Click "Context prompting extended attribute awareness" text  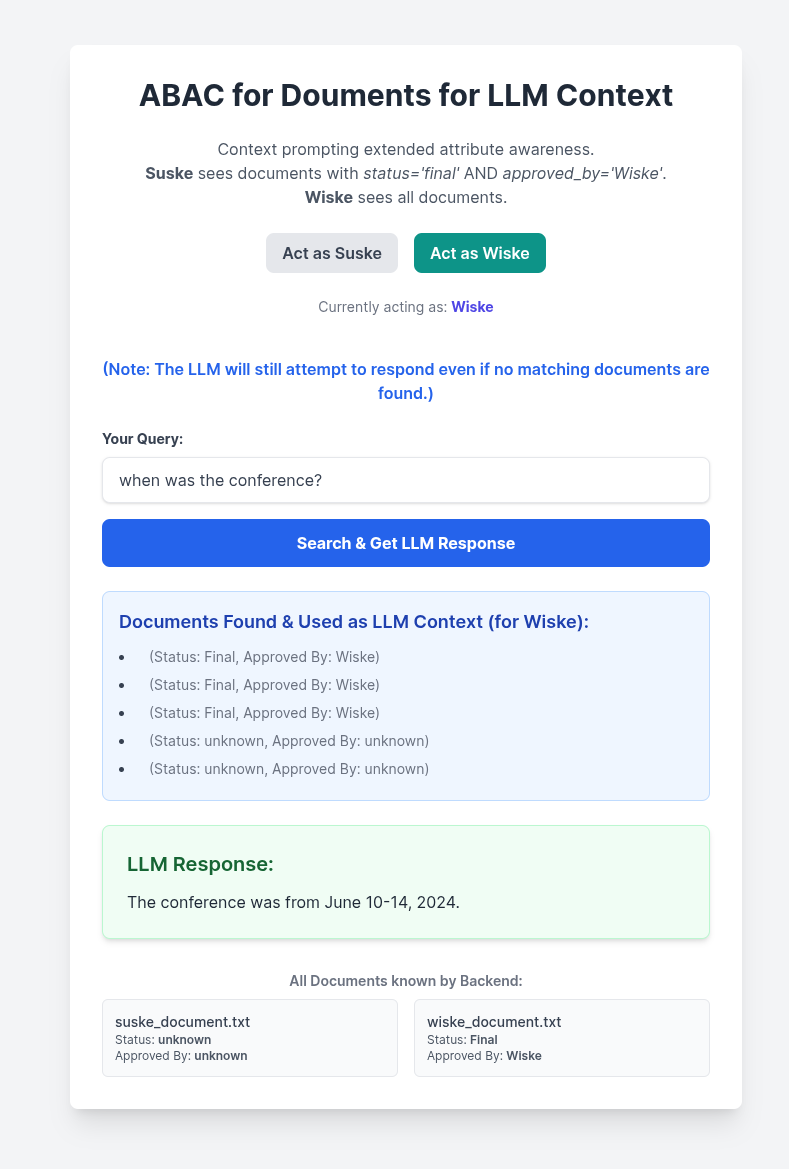click(x=406, y=150)
